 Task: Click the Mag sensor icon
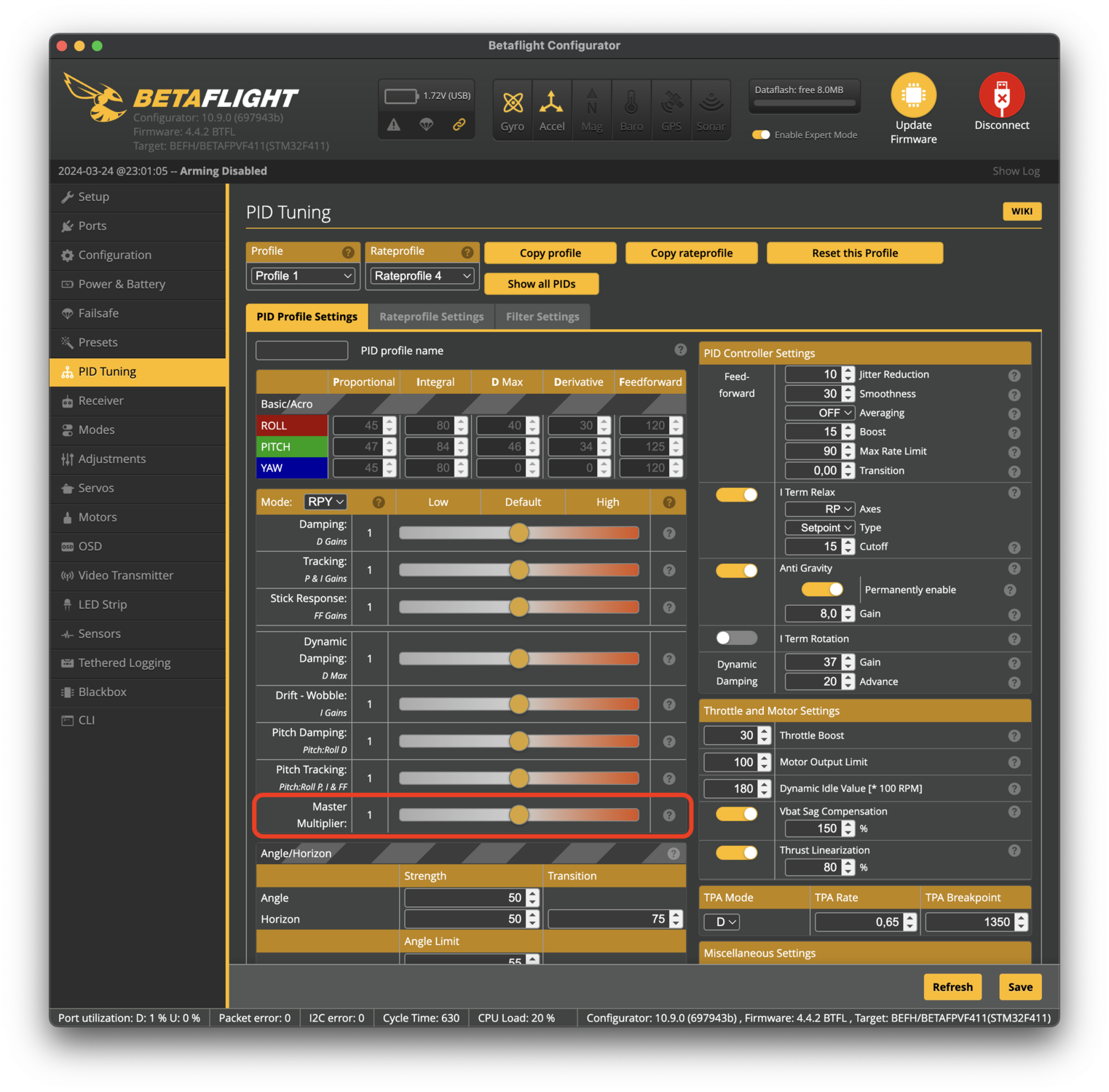click(x=592, y=103)
